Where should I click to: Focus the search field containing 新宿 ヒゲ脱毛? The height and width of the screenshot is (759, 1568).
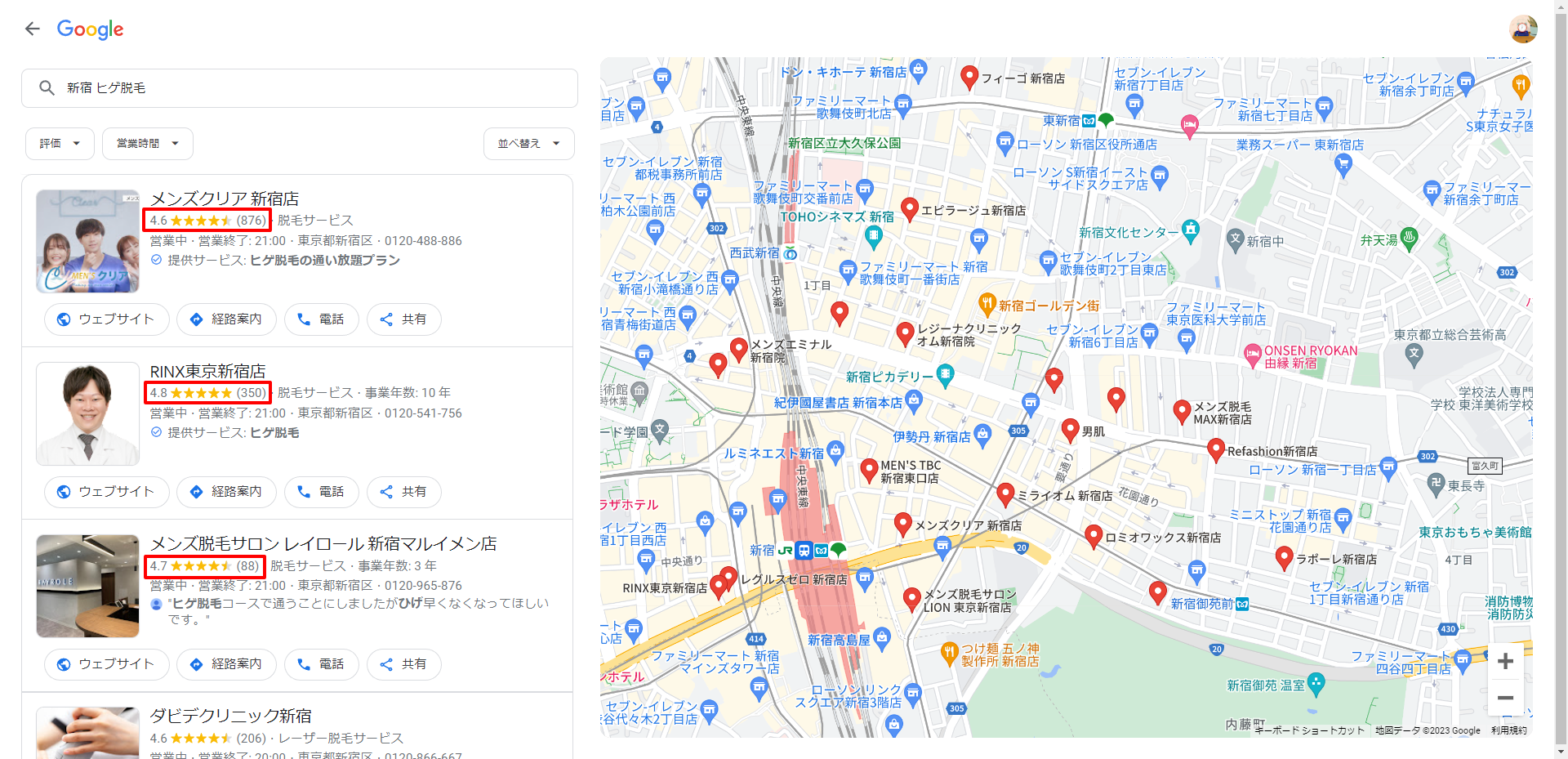pyautogui.click(x=300, y=88)
